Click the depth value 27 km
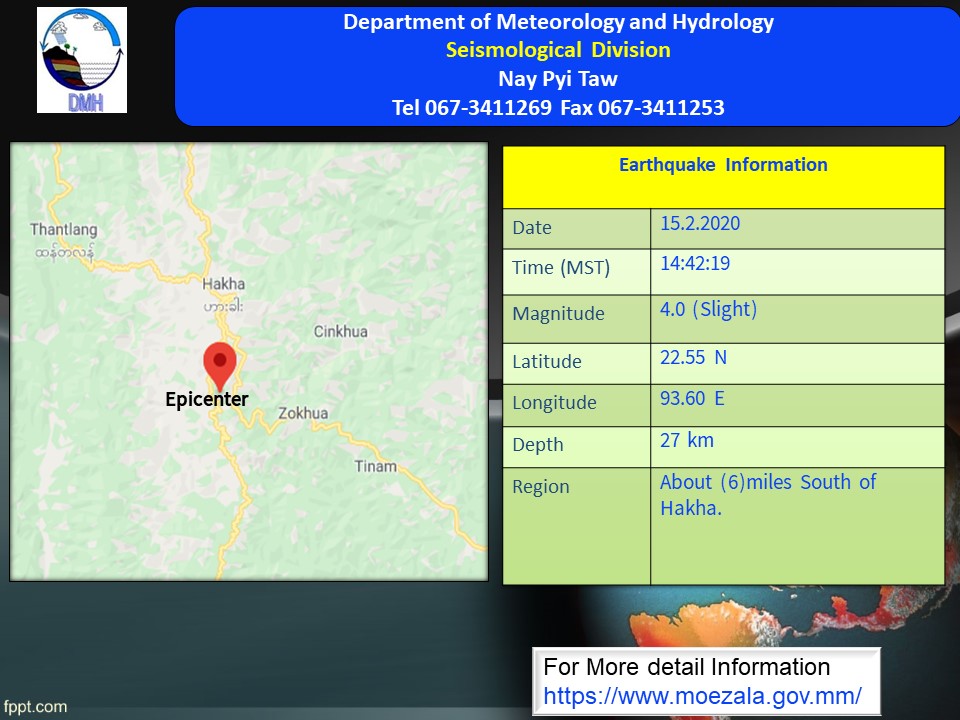 pyautogui.click(x=686, y=440)
